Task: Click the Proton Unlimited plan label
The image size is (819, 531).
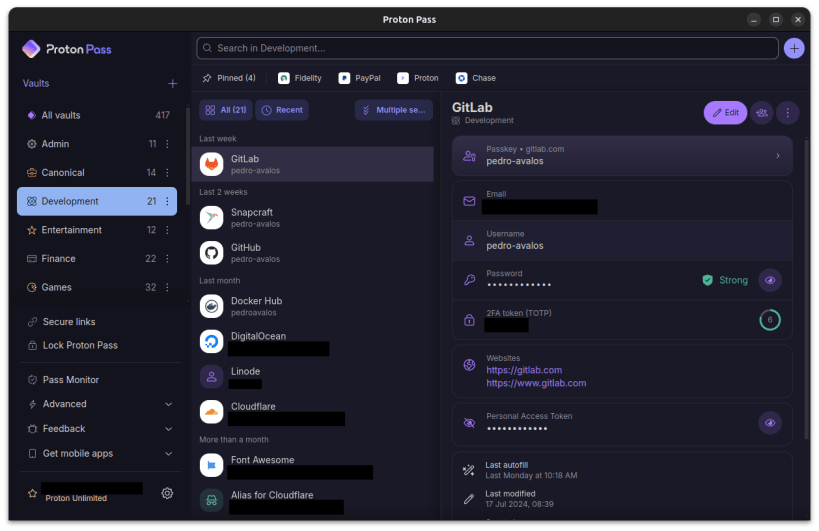Action: coord(76,498)
